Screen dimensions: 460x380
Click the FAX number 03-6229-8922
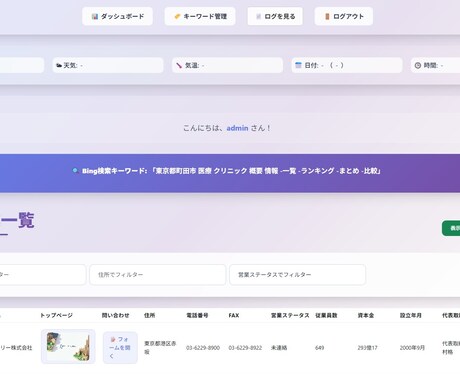coord(245,348)
